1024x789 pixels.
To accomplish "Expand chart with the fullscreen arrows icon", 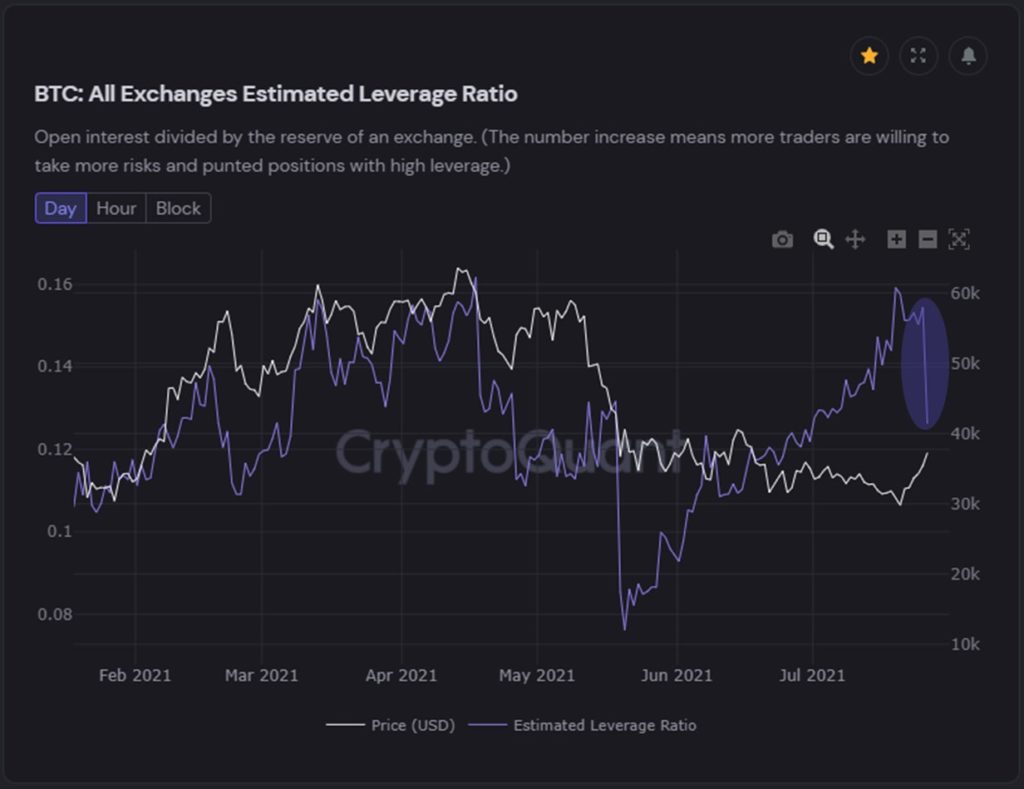I will [x=918, y=56].
